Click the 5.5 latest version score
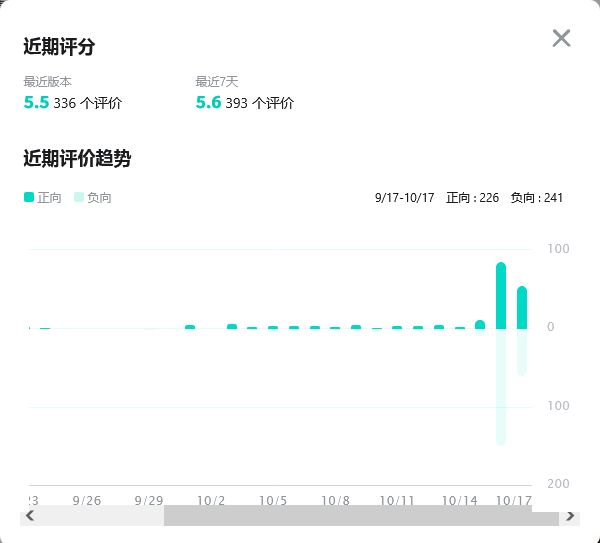600x543 pixels. 36,102
